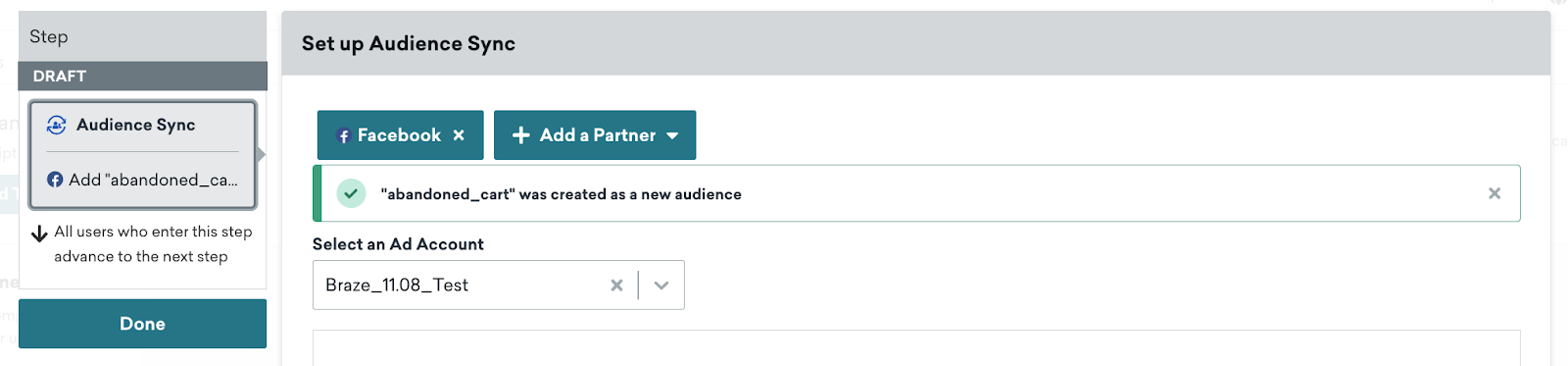Image resolution: width=1568 pixels, height=366 pixels.
Task: Click the All users who enter this step text
Action: pos(153,244)
